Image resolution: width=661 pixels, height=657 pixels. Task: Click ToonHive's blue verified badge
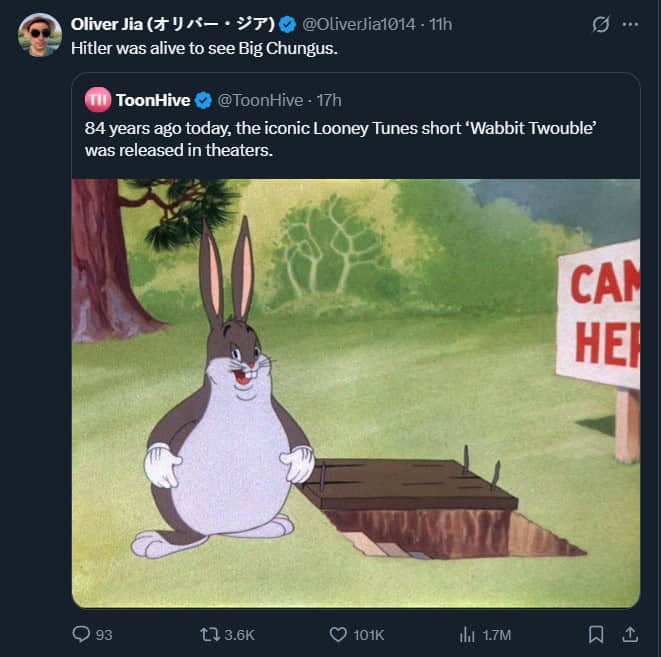(x=202, y=100)
